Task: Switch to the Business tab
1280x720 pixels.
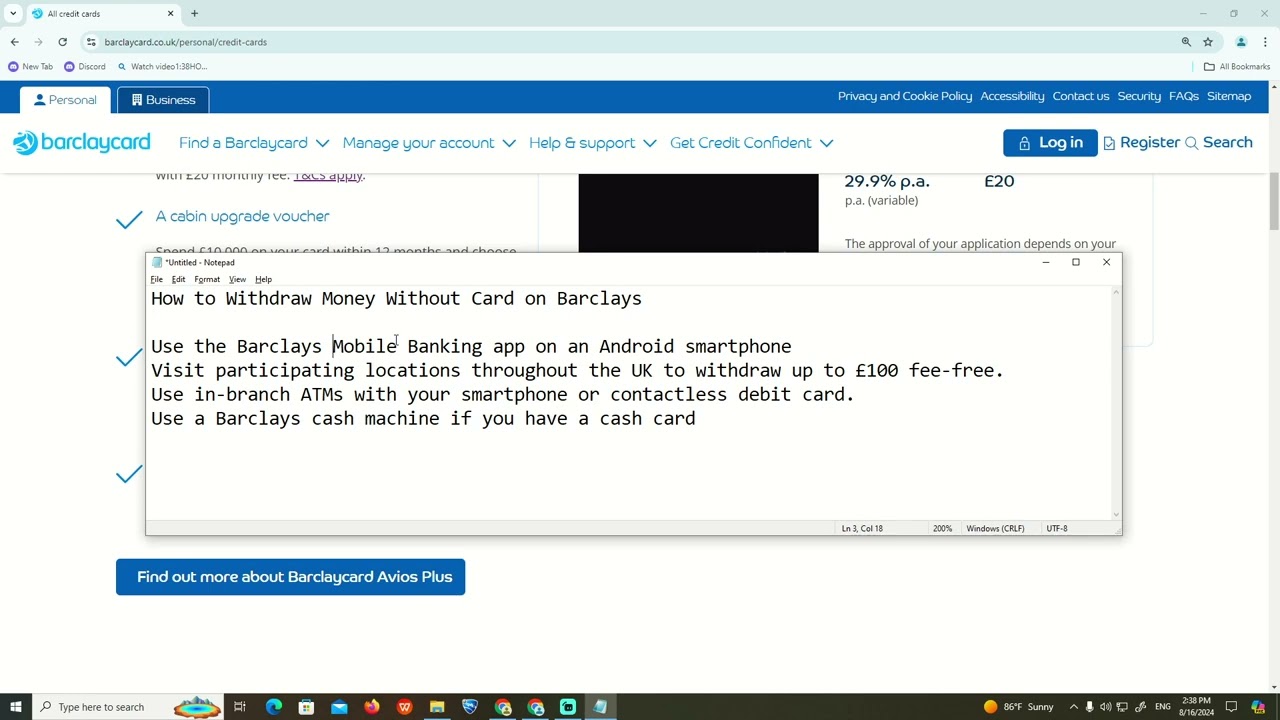Action: (163, 100)
